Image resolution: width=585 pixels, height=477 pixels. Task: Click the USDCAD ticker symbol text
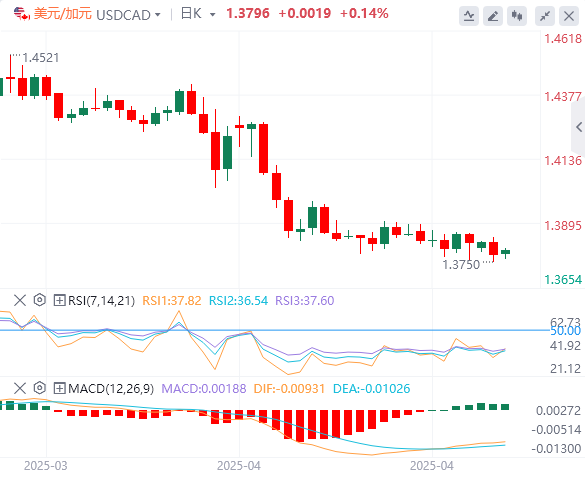point(123,15)
